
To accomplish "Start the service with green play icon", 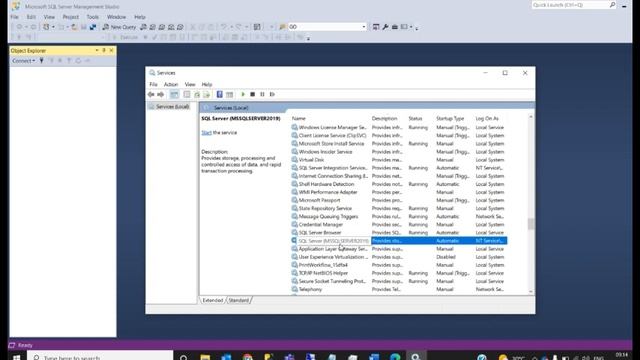I will click(243, 94).
